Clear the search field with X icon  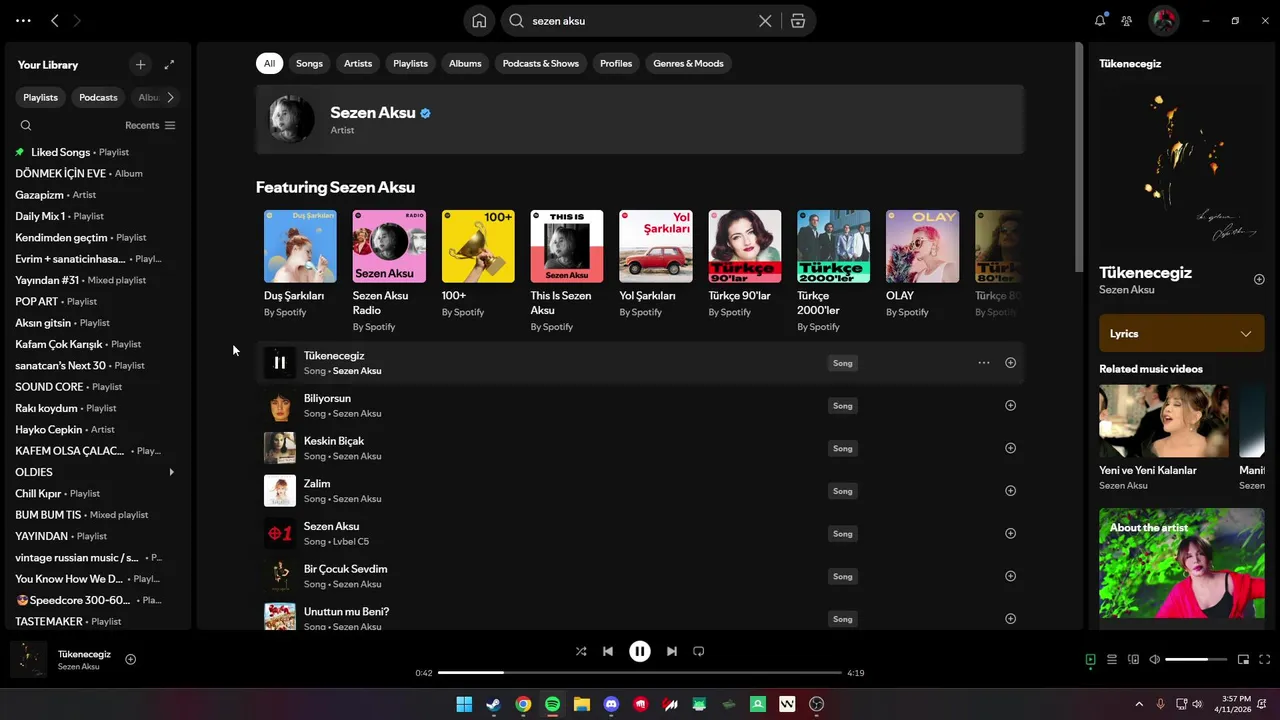[x=765, y=21]
